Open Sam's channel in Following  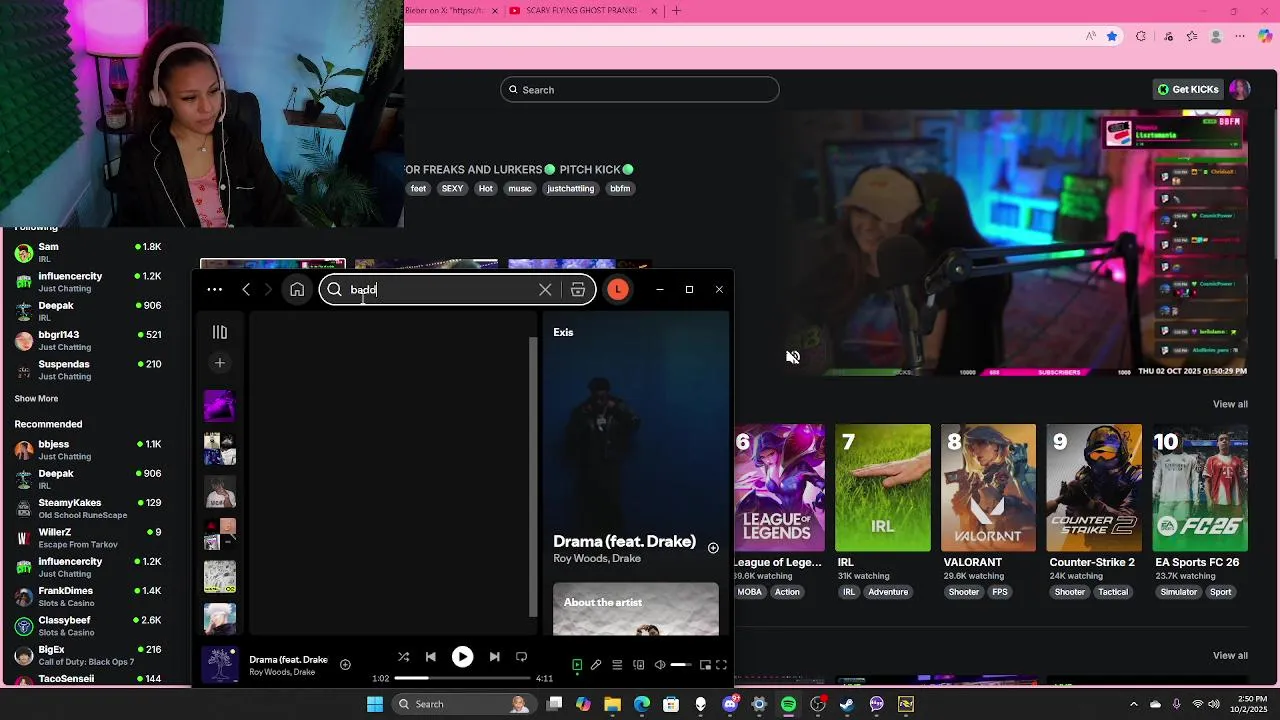pos(88,252)
